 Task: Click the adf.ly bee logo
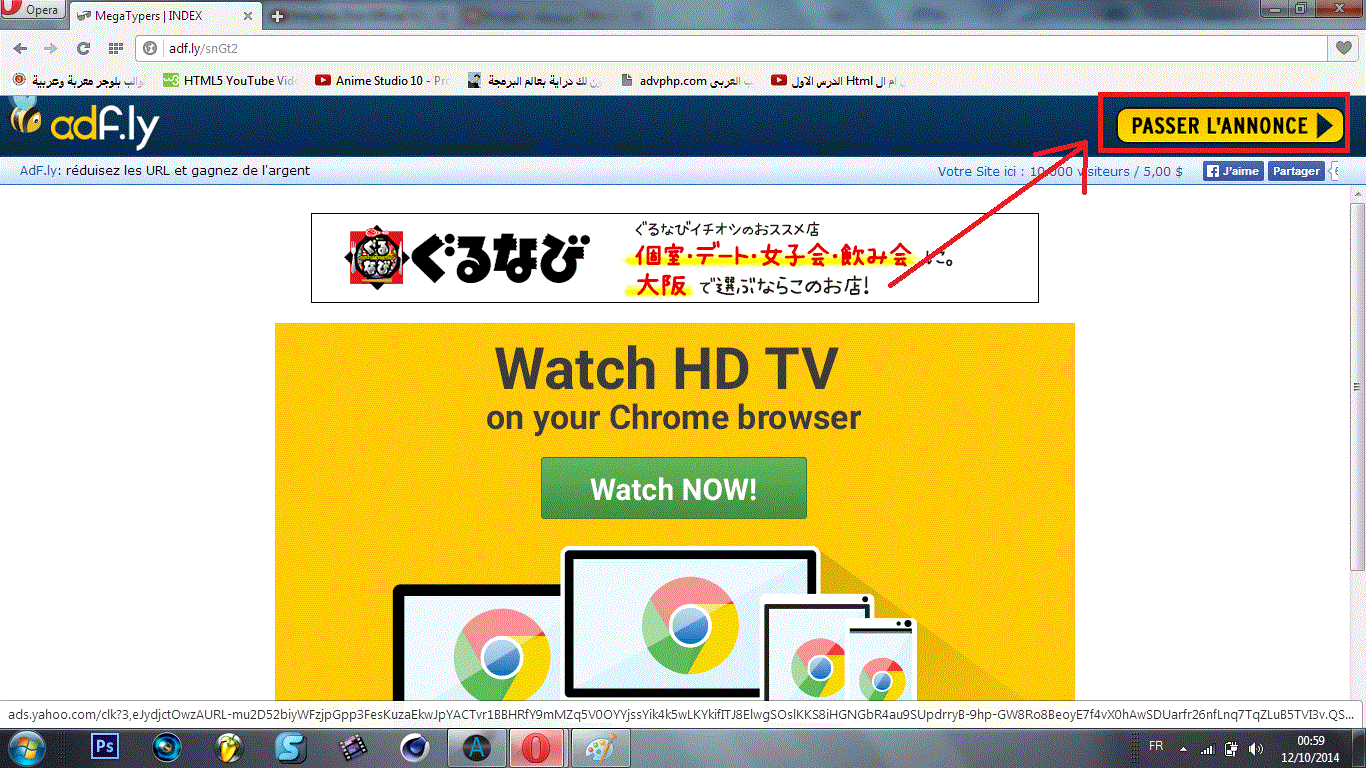point(85,125)
